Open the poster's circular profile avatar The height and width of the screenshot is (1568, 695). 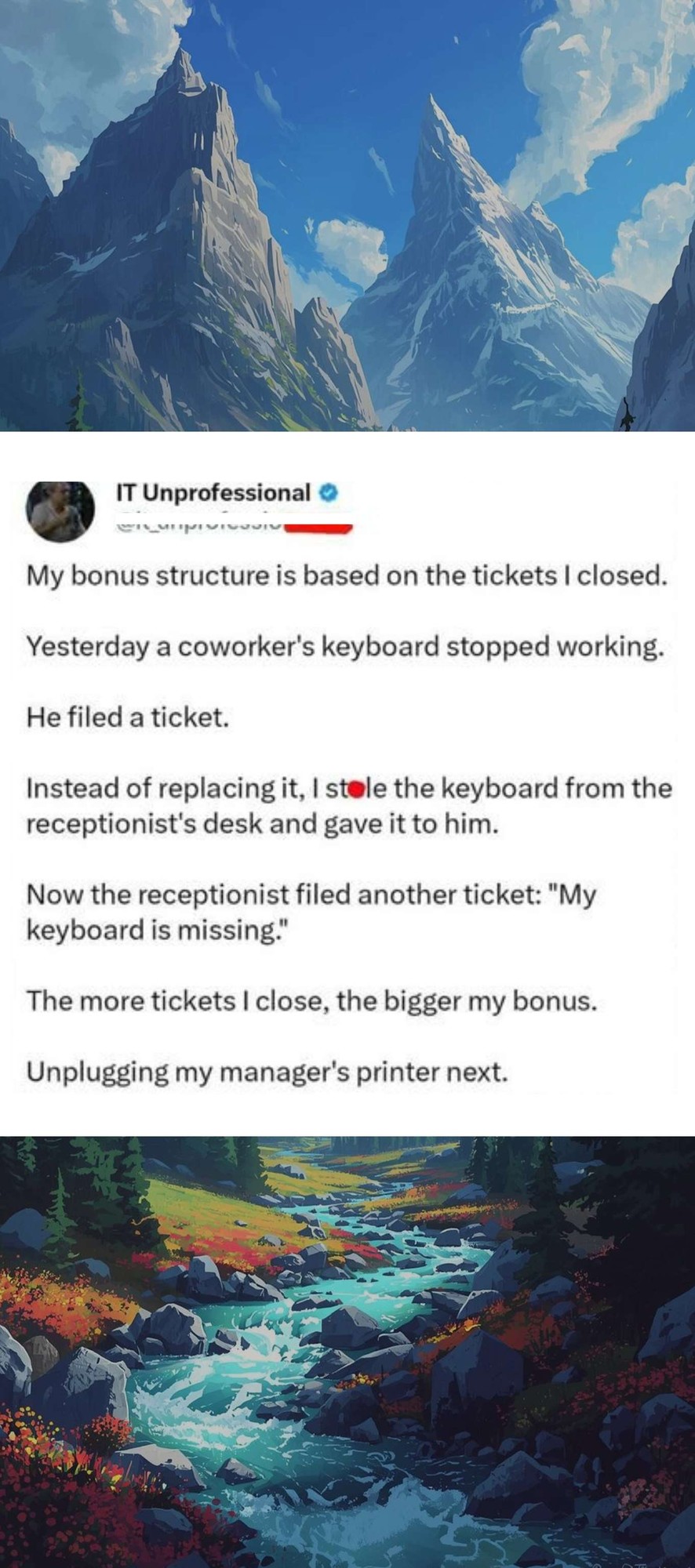(60, 510)
